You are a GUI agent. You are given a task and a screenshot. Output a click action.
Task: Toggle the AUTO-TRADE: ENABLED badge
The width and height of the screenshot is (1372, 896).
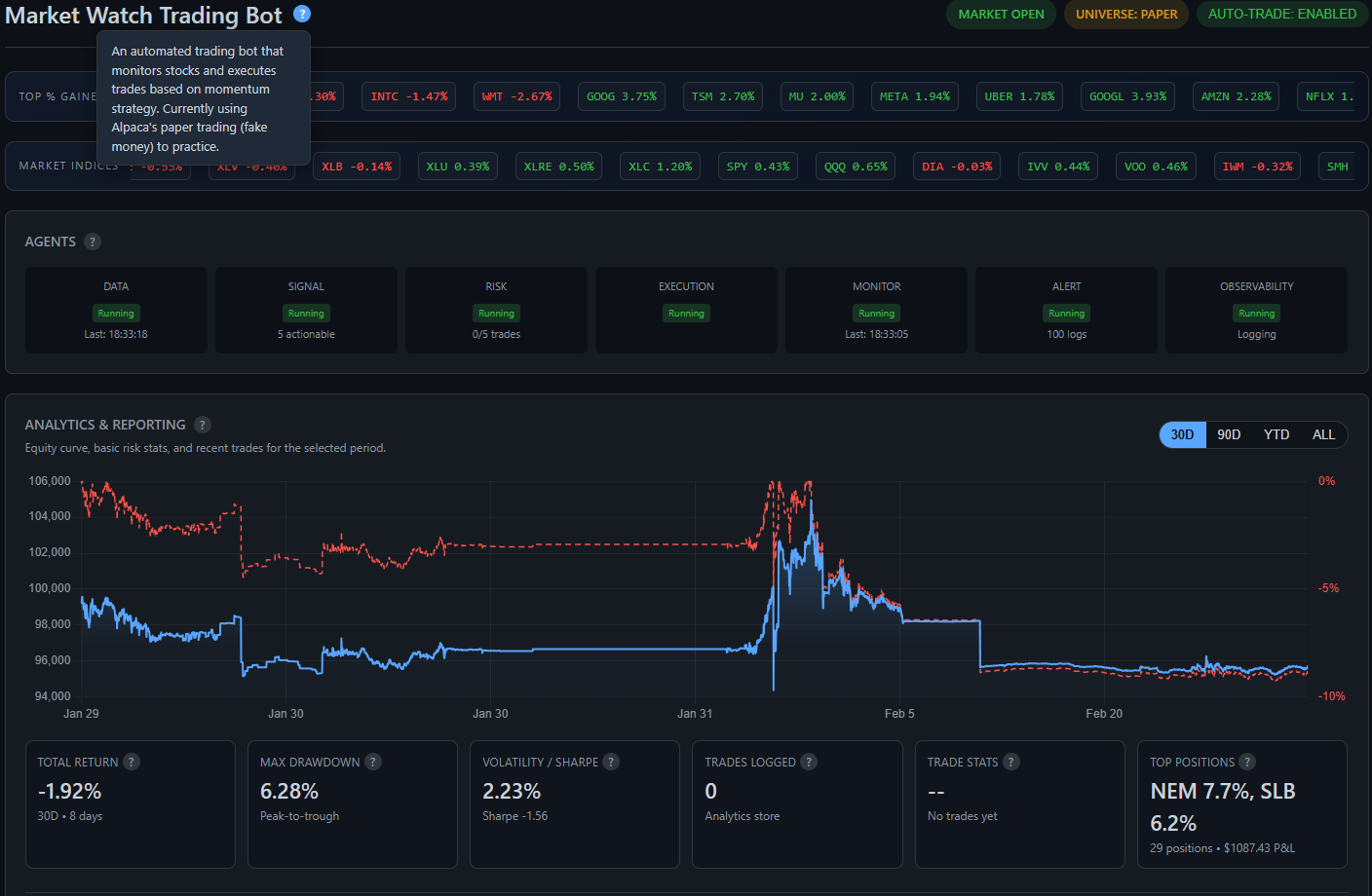click(1282, 14)
